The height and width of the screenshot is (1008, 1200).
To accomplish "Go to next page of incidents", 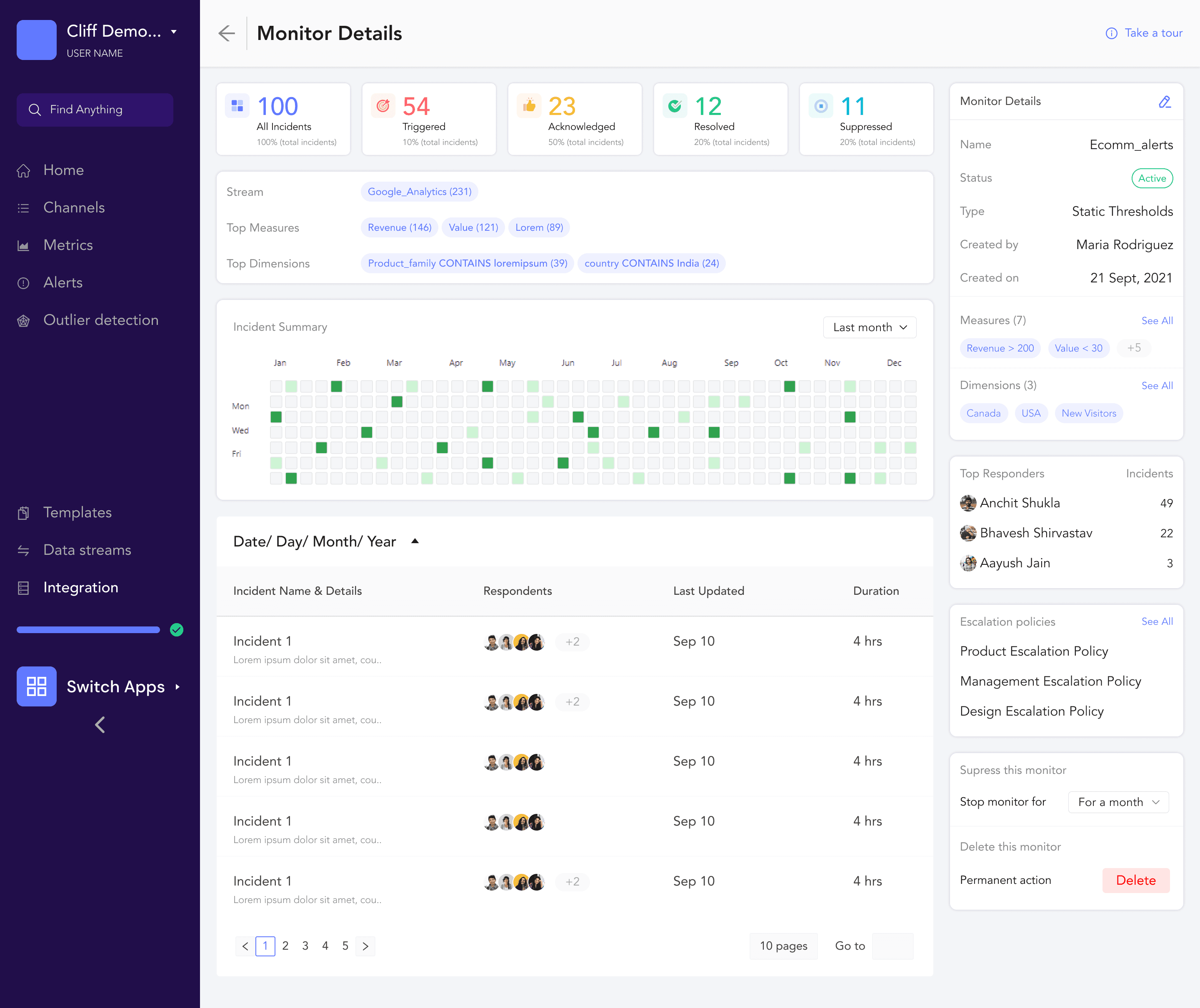I will [x=365, y=946].
